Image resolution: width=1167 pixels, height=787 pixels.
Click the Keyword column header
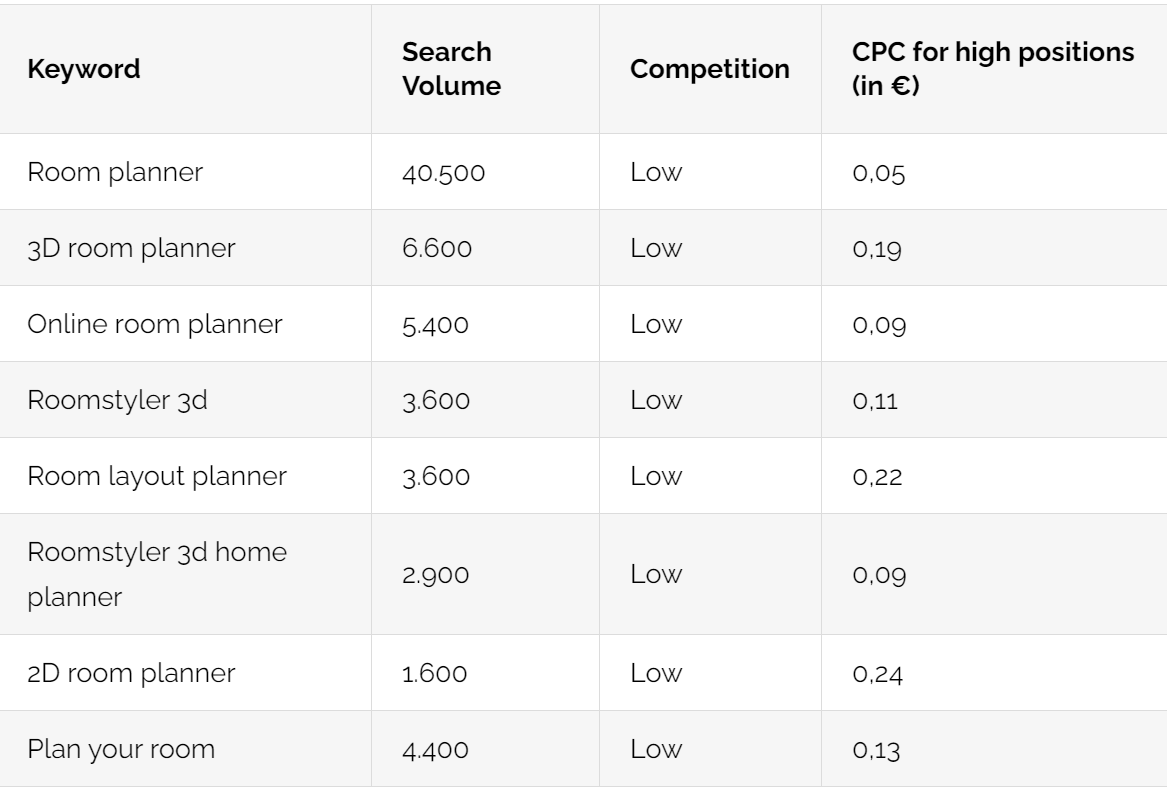click(x=83, y=69)
